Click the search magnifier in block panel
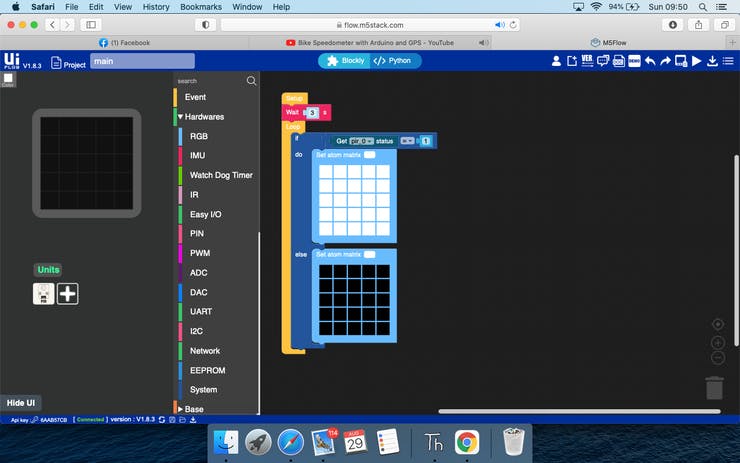Image resolution: width=740 pixels, height=463 pixels. click(251, 81)
